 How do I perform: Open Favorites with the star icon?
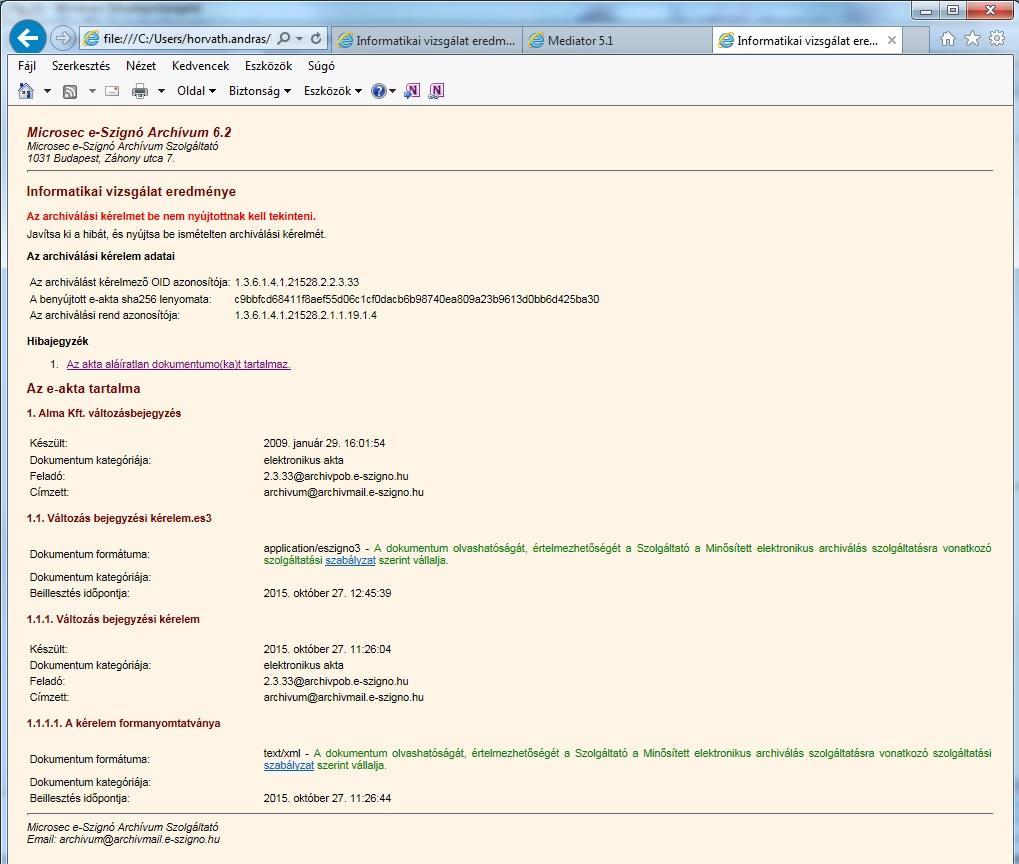pyautogui.click(x=972, y=39)
